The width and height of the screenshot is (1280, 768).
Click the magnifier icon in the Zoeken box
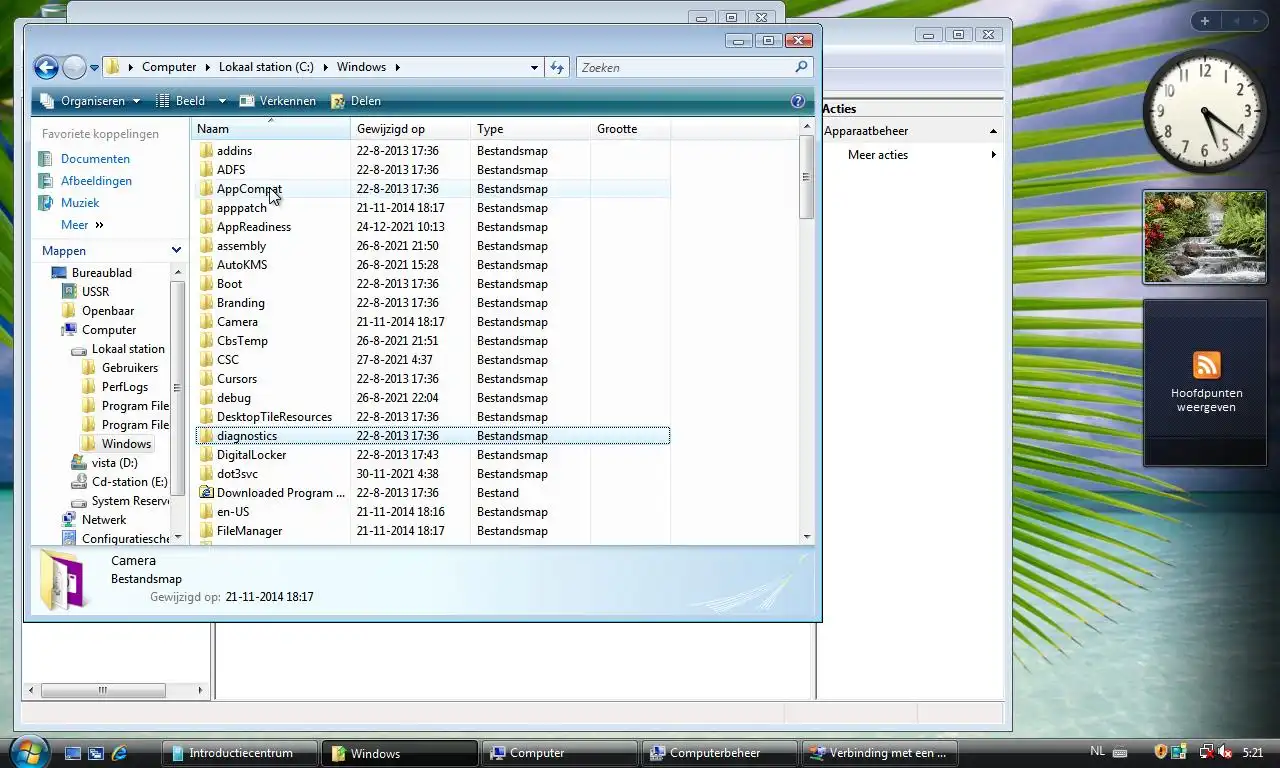click(801, 67)
